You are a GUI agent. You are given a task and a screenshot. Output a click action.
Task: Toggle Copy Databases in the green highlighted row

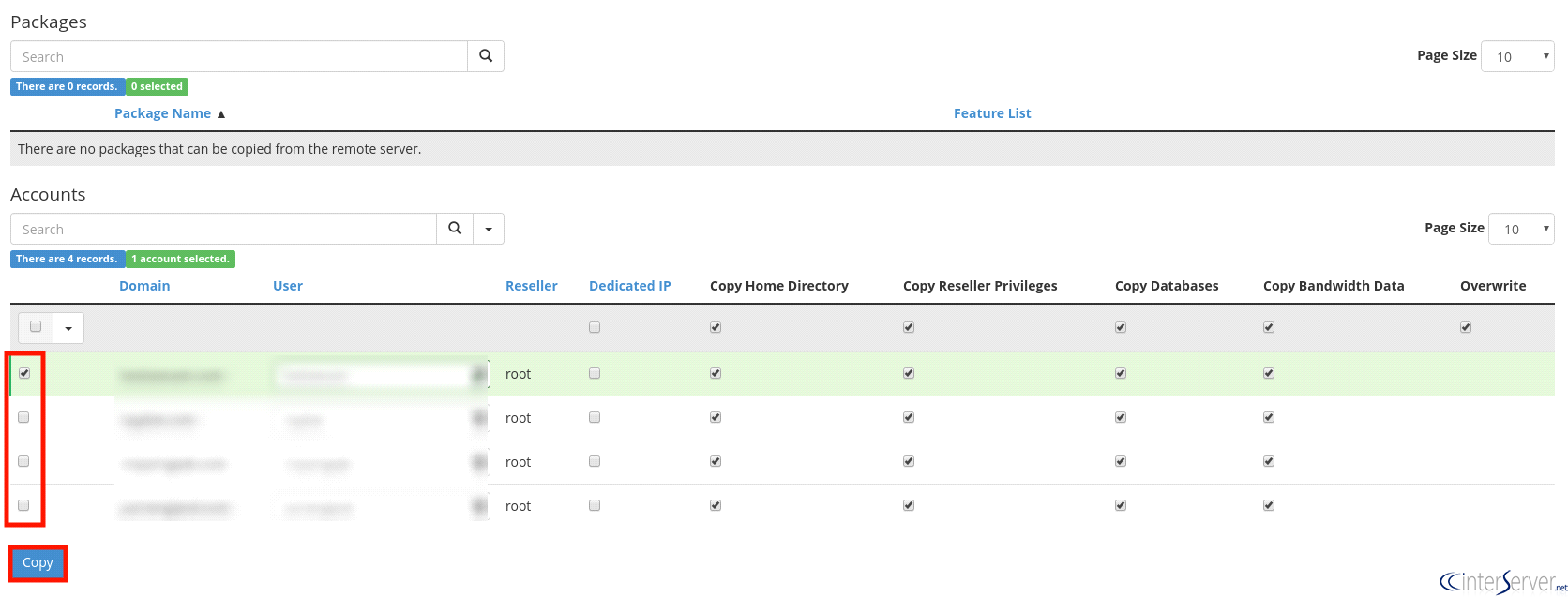point(1121,374)
